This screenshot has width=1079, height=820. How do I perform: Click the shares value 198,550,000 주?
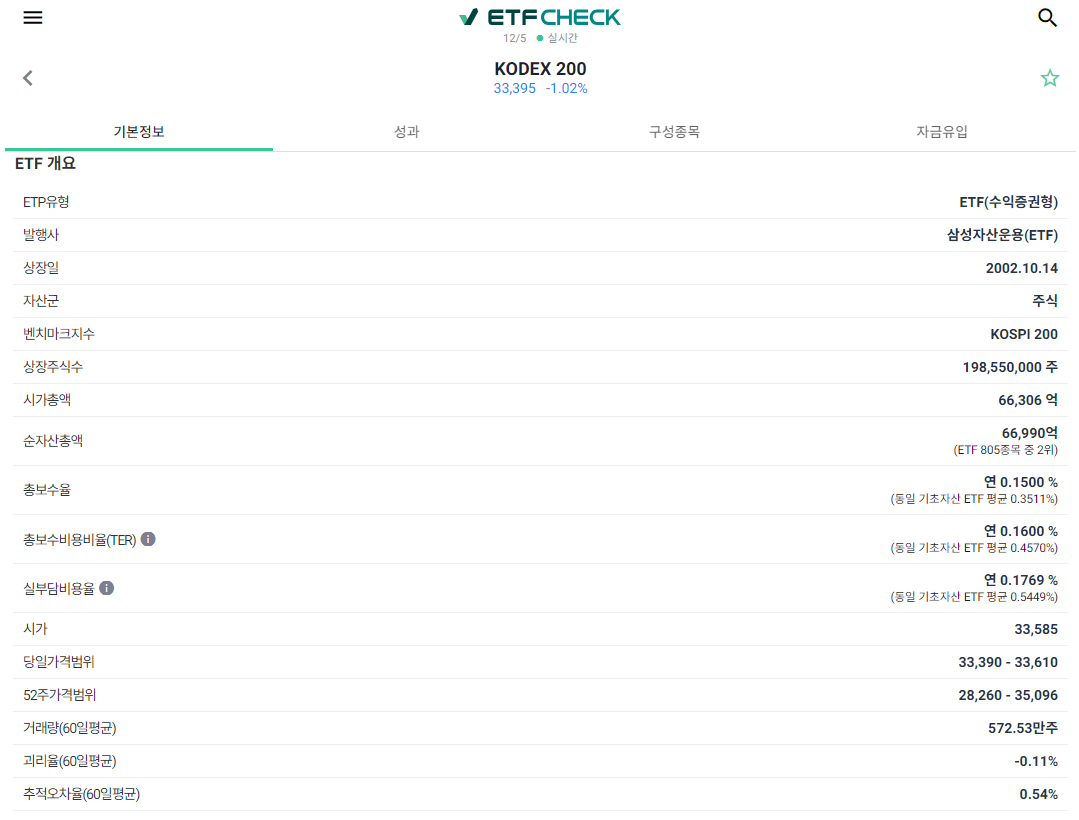tap(1009, 367)
